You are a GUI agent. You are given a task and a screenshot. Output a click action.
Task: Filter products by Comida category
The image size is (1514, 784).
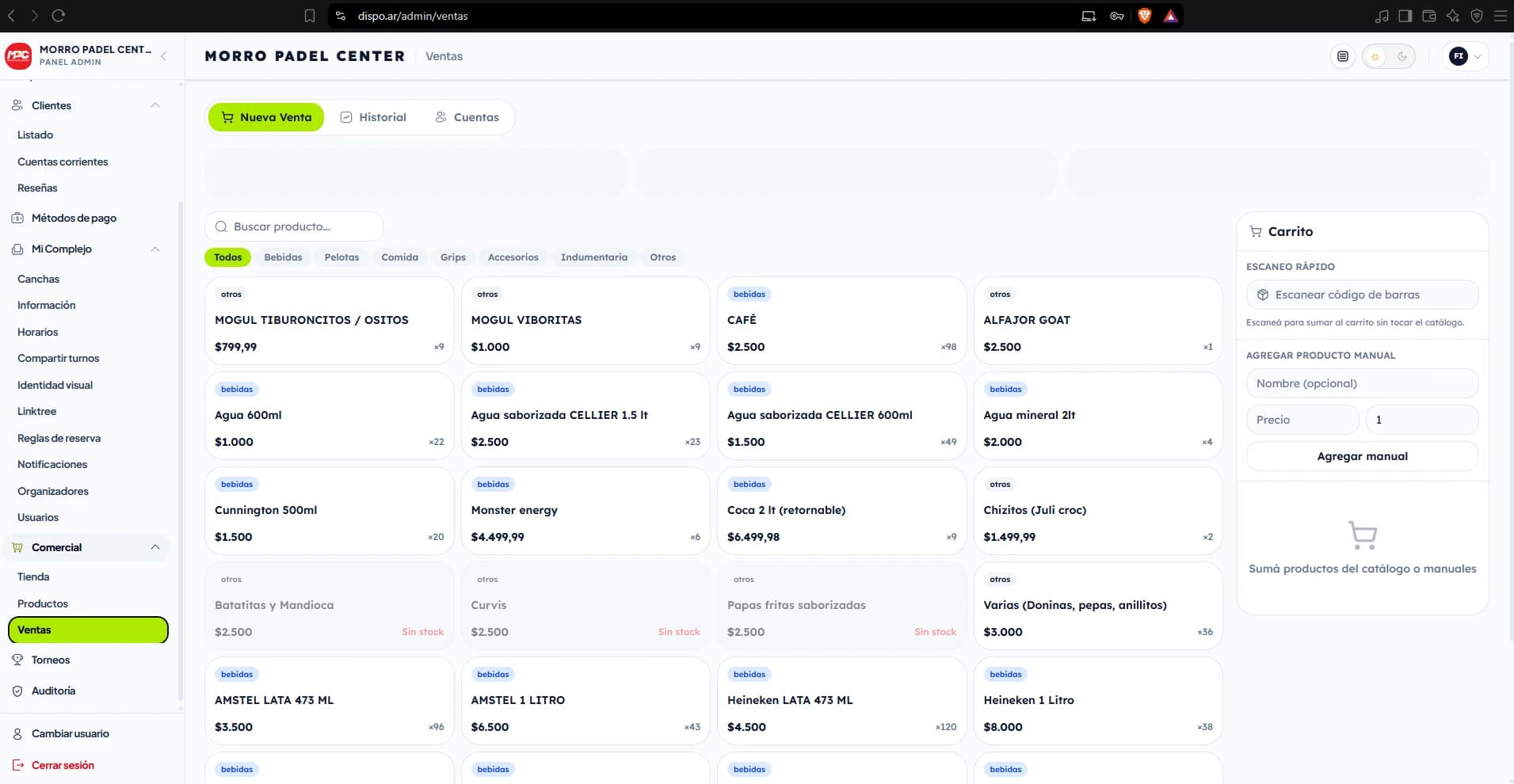coord(399,257)
